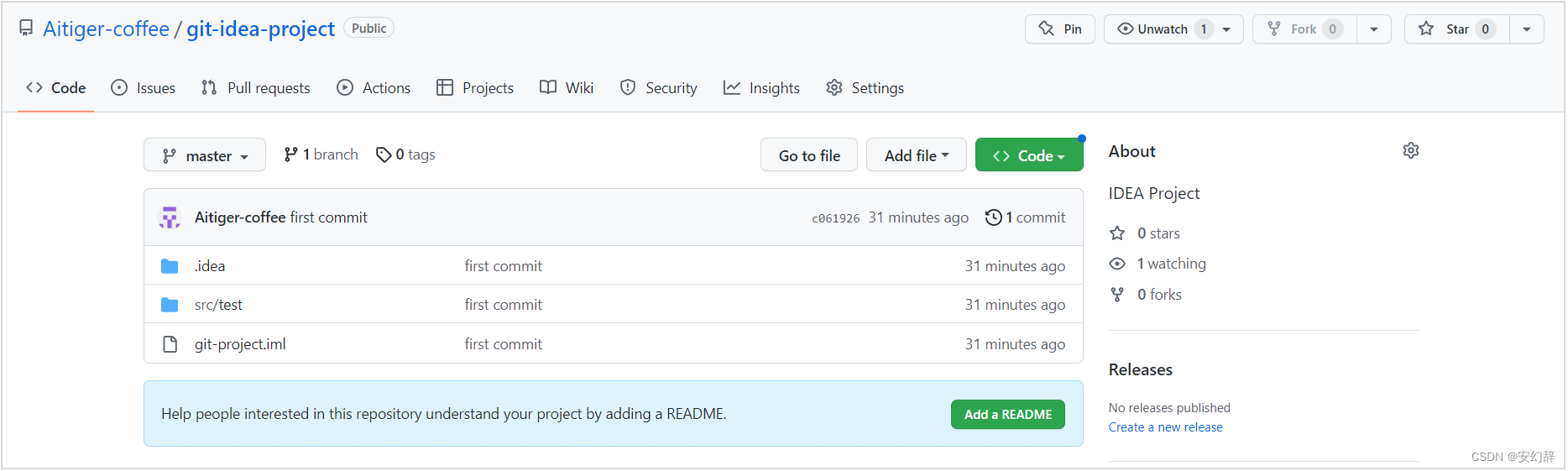Viewport: 1568px width, 471px height.
Task: Pin the repository with the Pin button
Action: 1060,29
